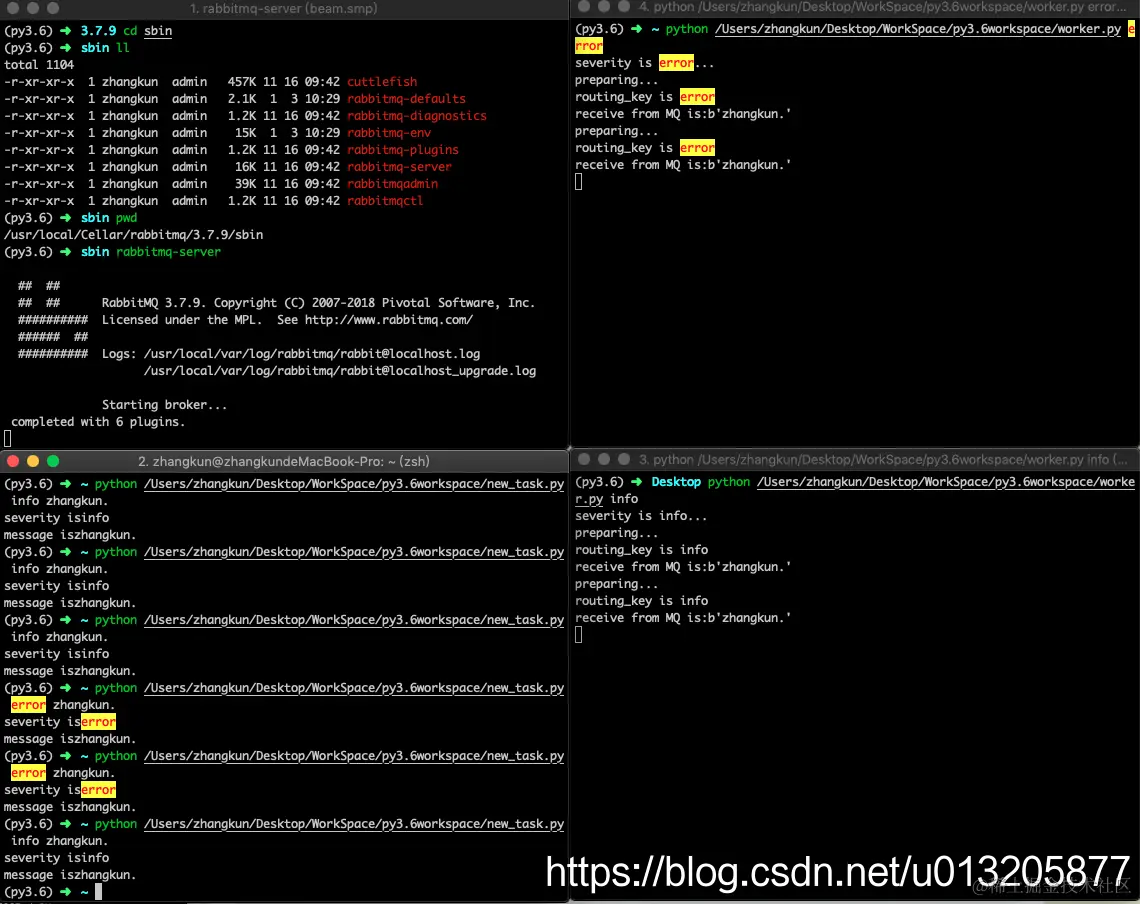Click the rabbit@localhost.log path
Image resolution: width=1140 pixels, height=904 pixels.
(312, 354)
